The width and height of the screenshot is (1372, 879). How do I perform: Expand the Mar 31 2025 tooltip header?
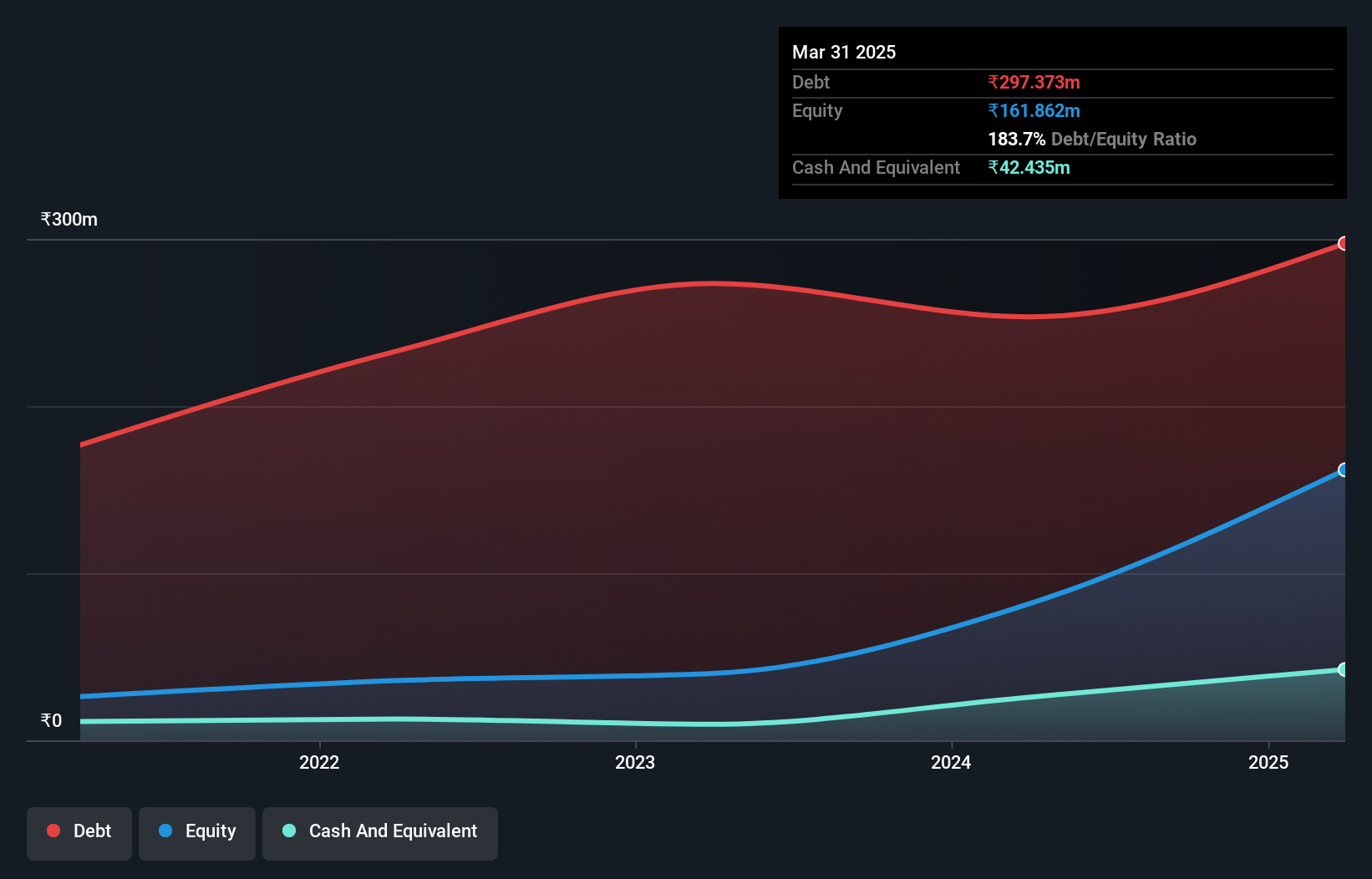(x=843, y=52)
